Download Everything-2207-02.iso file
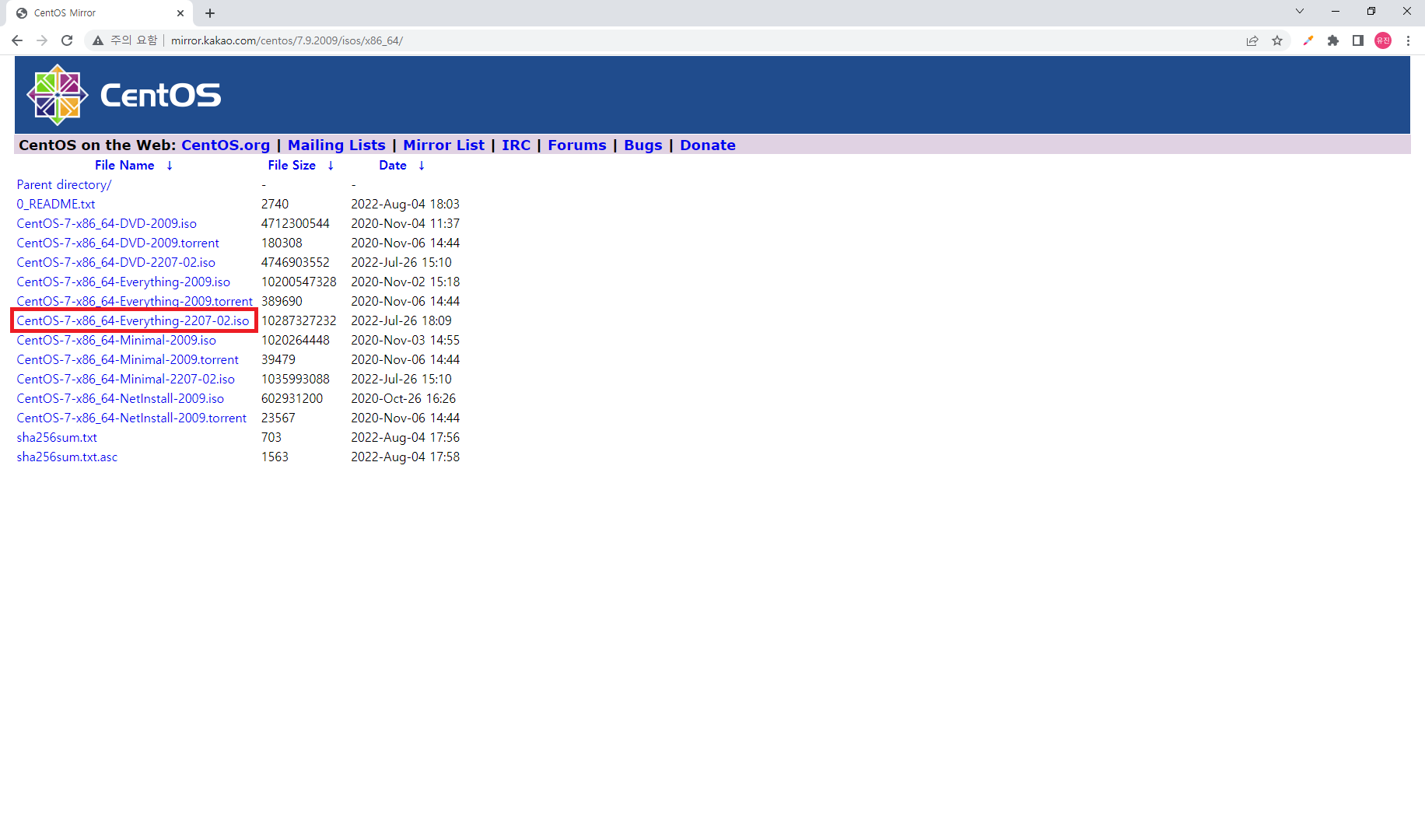 click(x=133, y=321)
